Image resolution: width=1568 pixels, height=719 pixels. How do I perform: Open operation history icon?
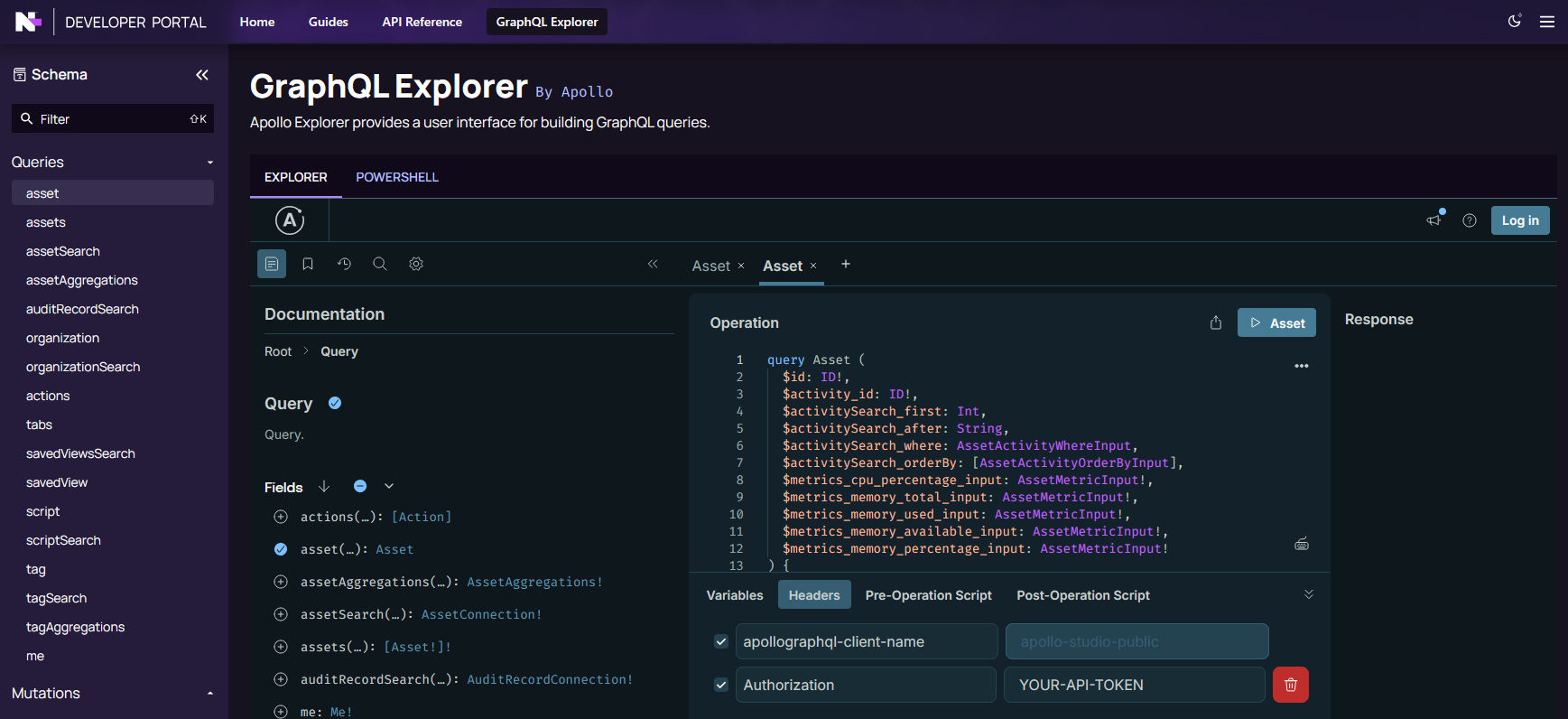(344, 264)
